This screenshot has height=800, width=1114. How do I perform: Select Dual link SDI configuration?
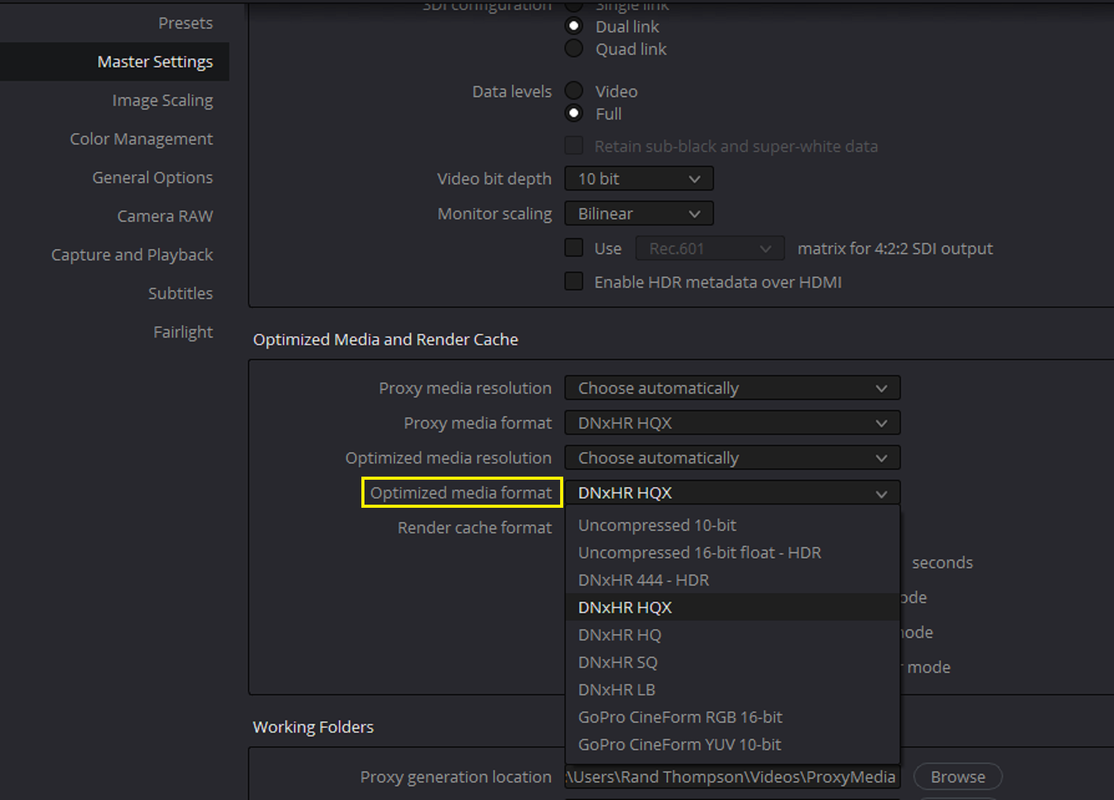[574, 26]
